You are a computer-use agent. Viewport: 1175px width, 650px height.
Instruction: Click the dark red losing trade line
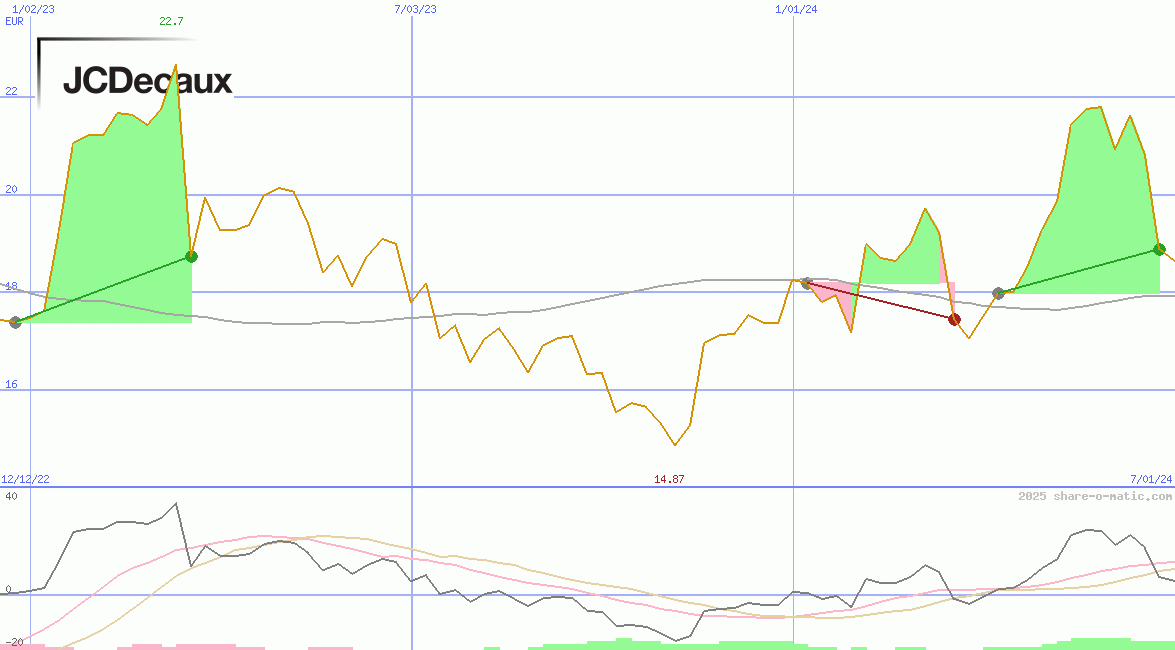point(880,301)
